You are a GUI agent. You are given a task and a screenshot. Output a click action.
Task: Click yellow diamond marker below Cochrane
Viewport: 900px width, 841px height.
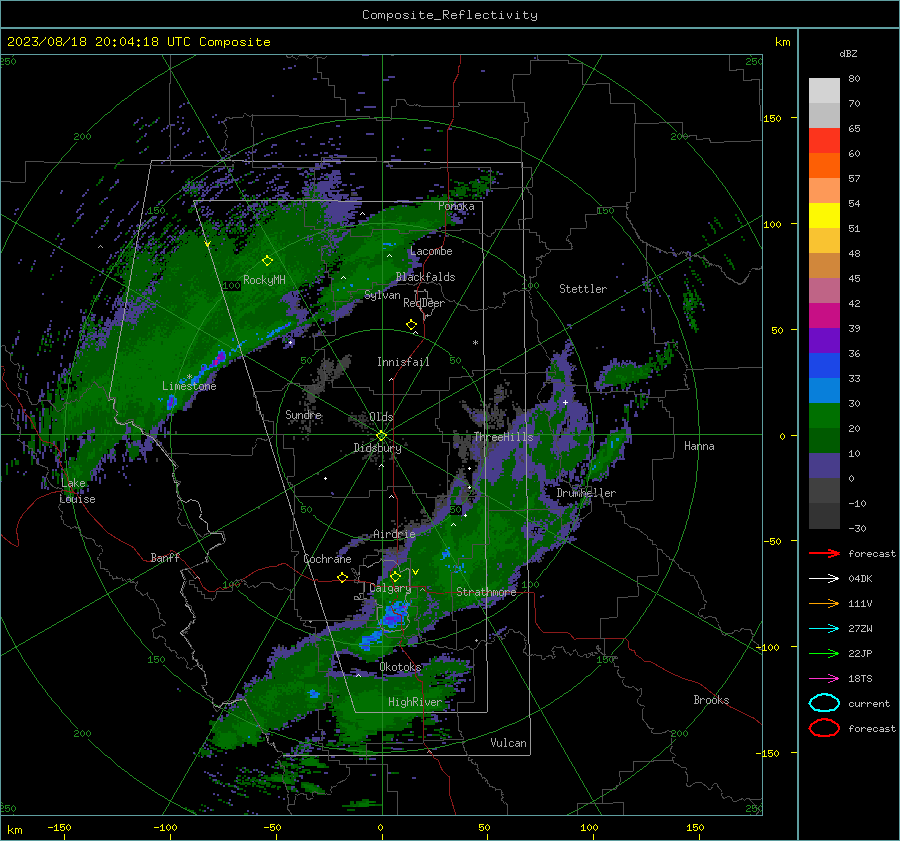click(x=342, y=578)
